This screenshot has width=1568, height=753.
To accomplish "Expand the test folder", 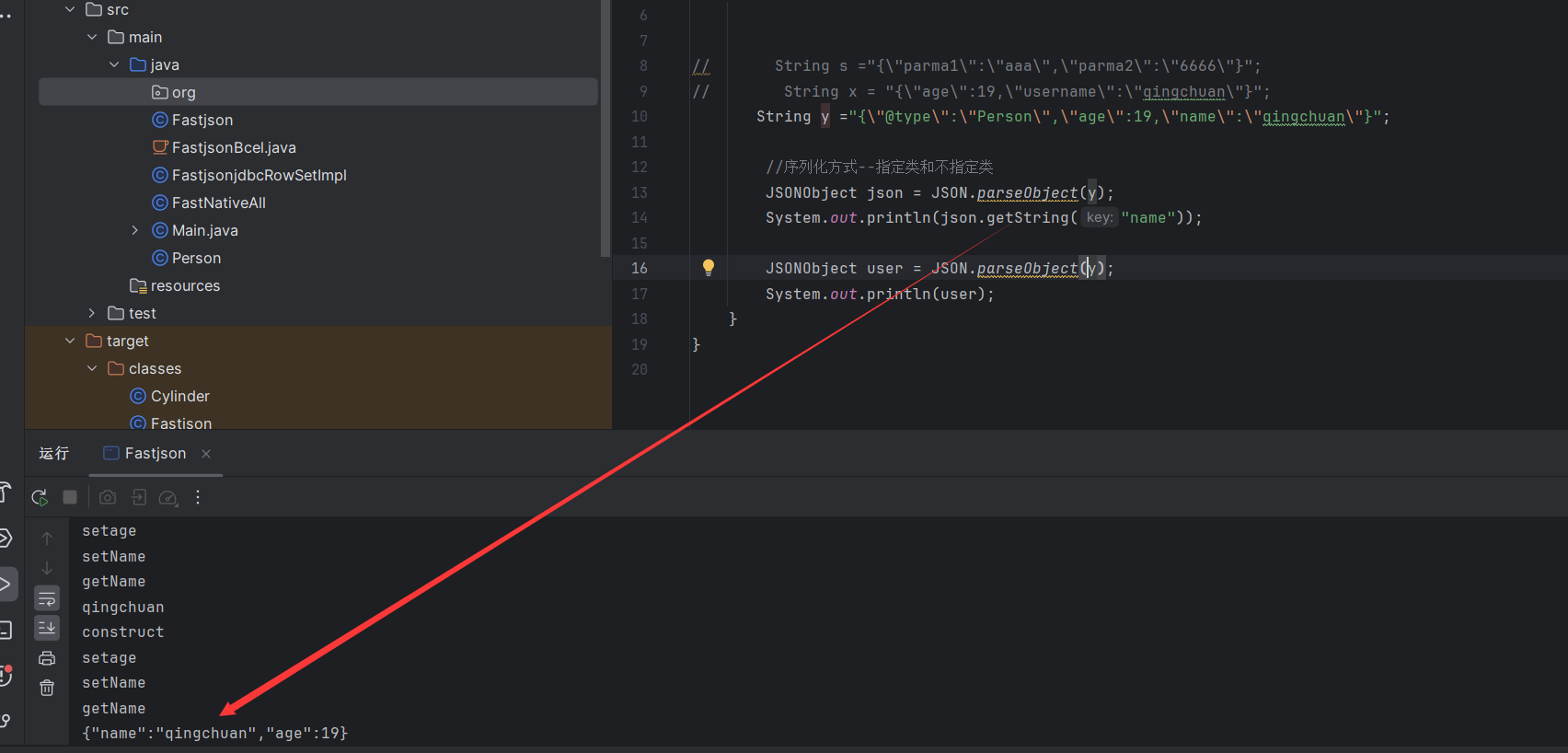I will pyautogui.click(x=92, y=313).
